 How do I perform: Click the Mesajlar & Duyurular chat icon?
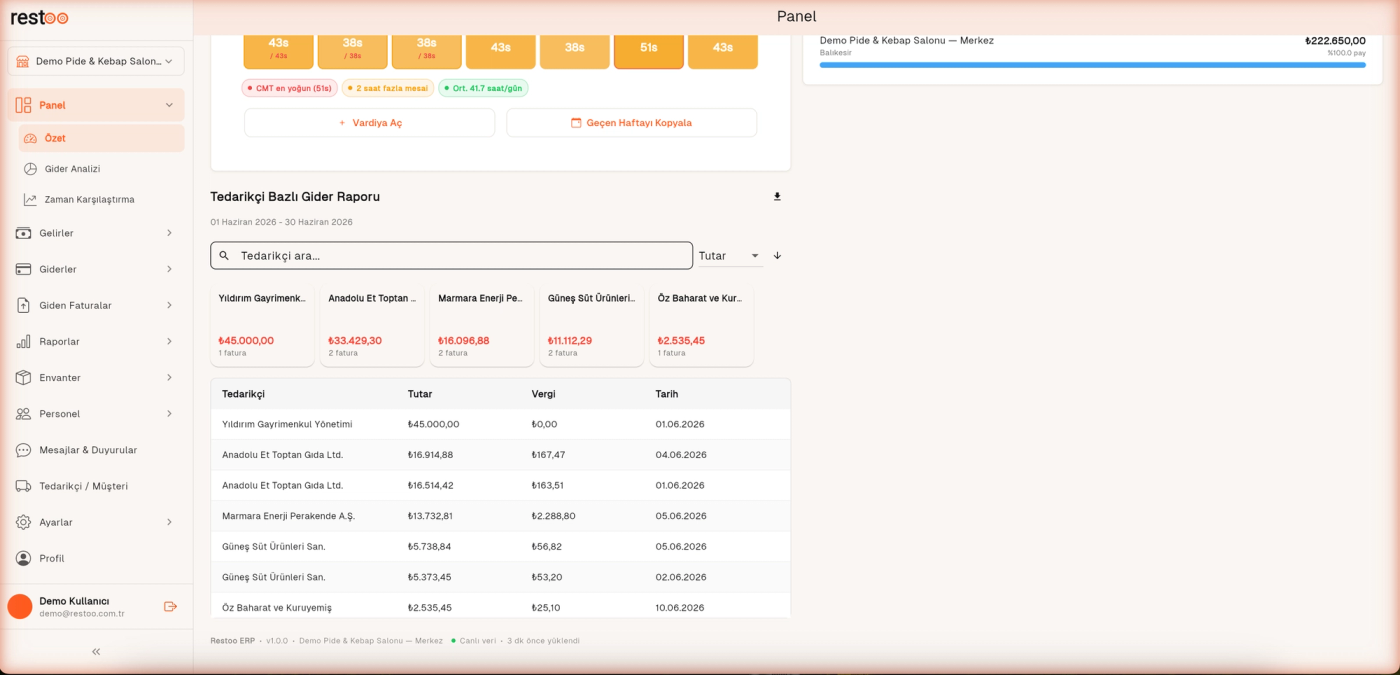[23, 450]
